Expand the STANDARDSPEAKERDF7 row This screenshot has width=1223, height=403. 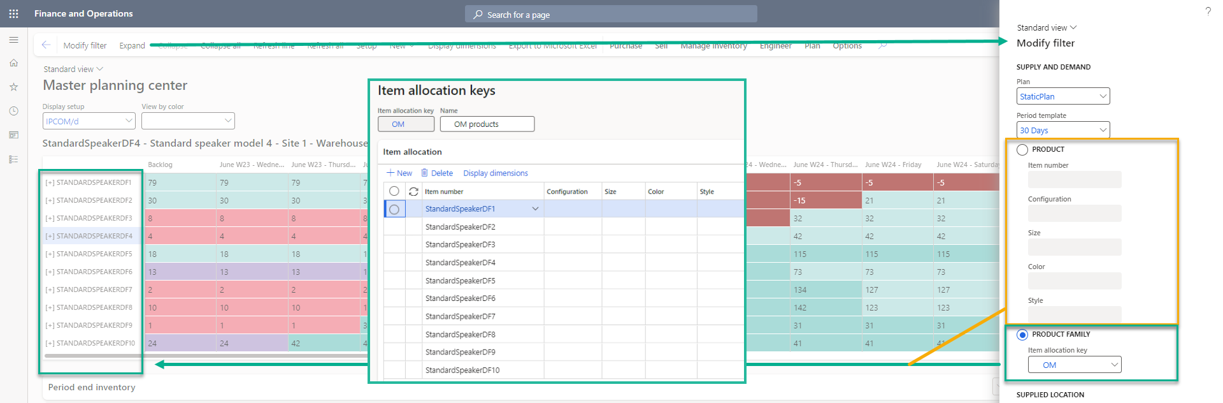pos(49,290)
